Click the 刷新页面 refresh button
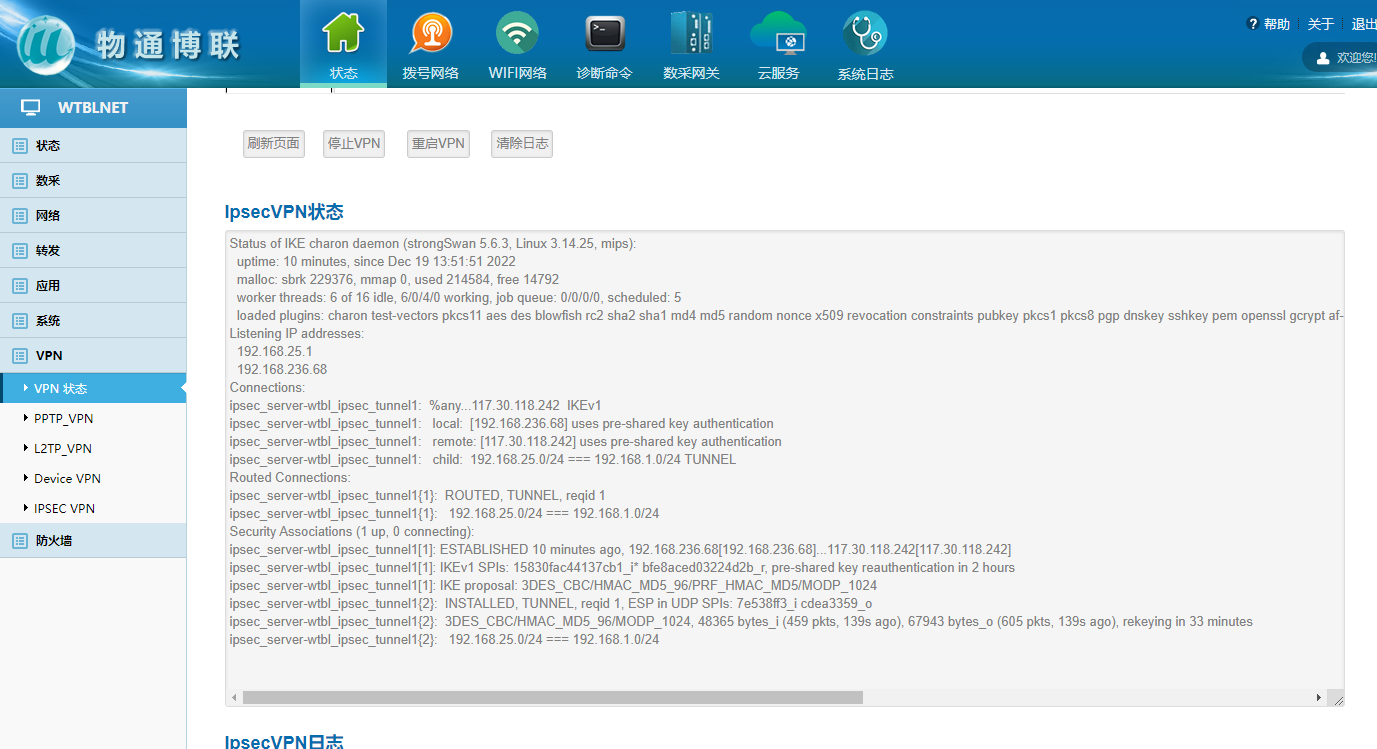The image size is (1377, 749). pyautogui.click(x=273, y=144)
